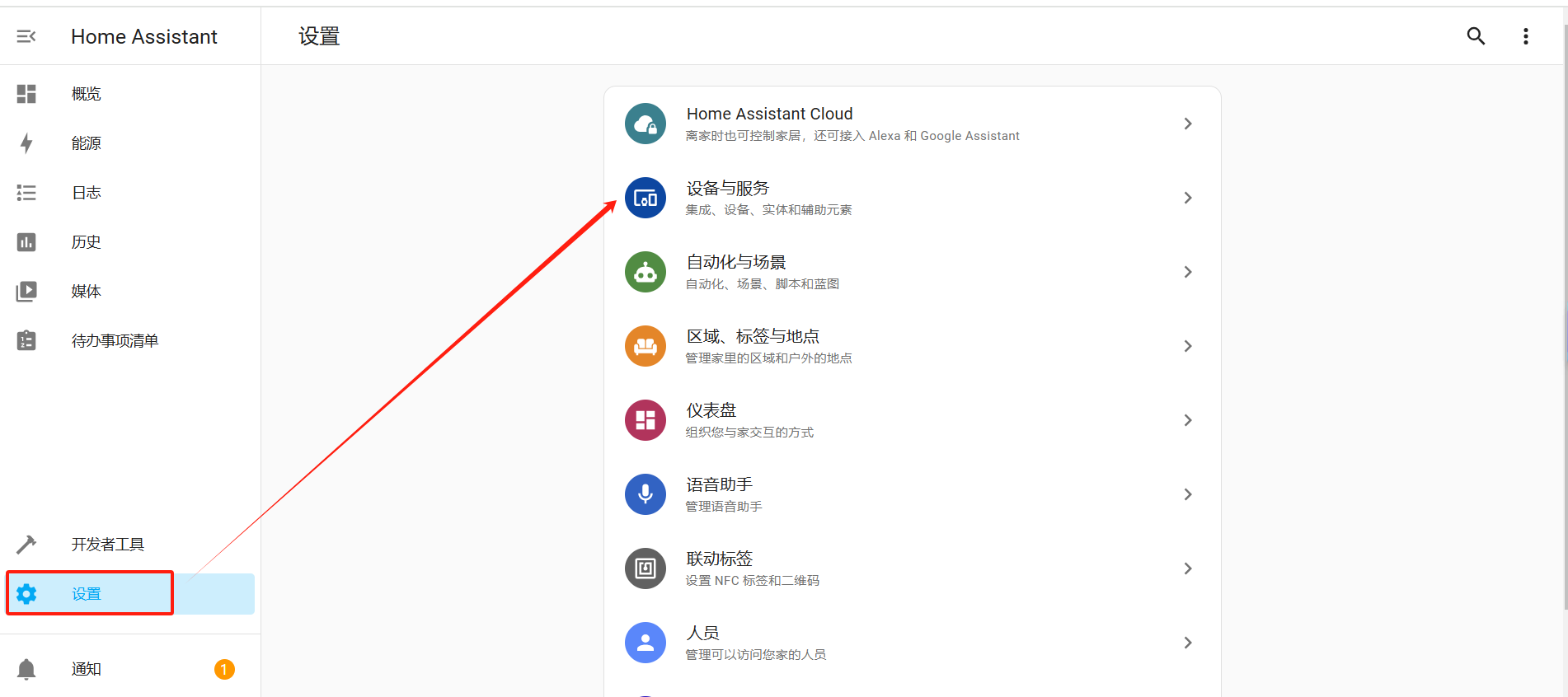Open 开发者工具 in the sidebar
Viewport: 1568px width, 697px height.
click(x=130, y=545)
